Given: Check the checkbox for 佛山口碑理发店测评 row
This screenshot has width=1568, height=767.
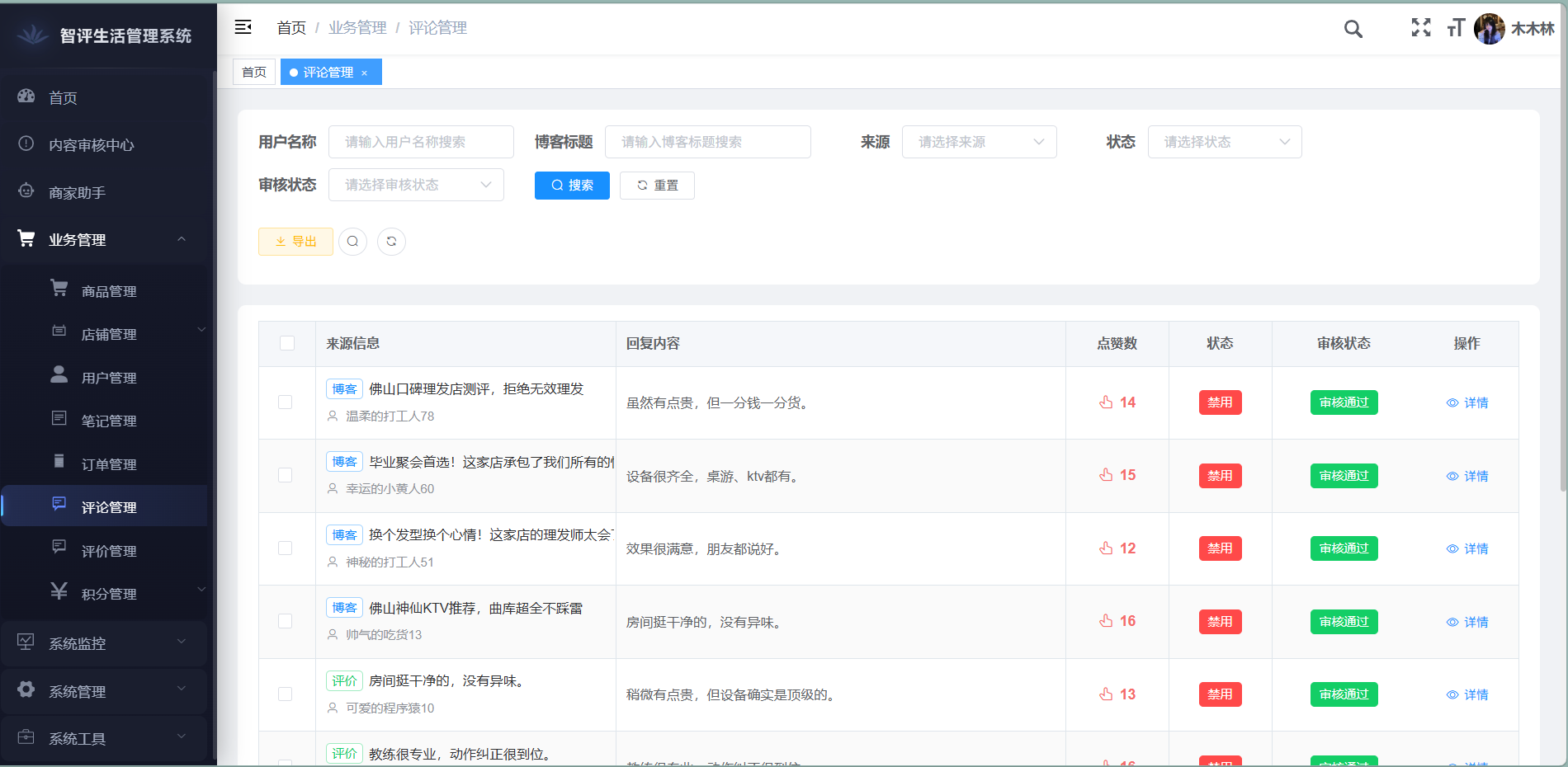Looking at the screenshot, I should (286, 402).
